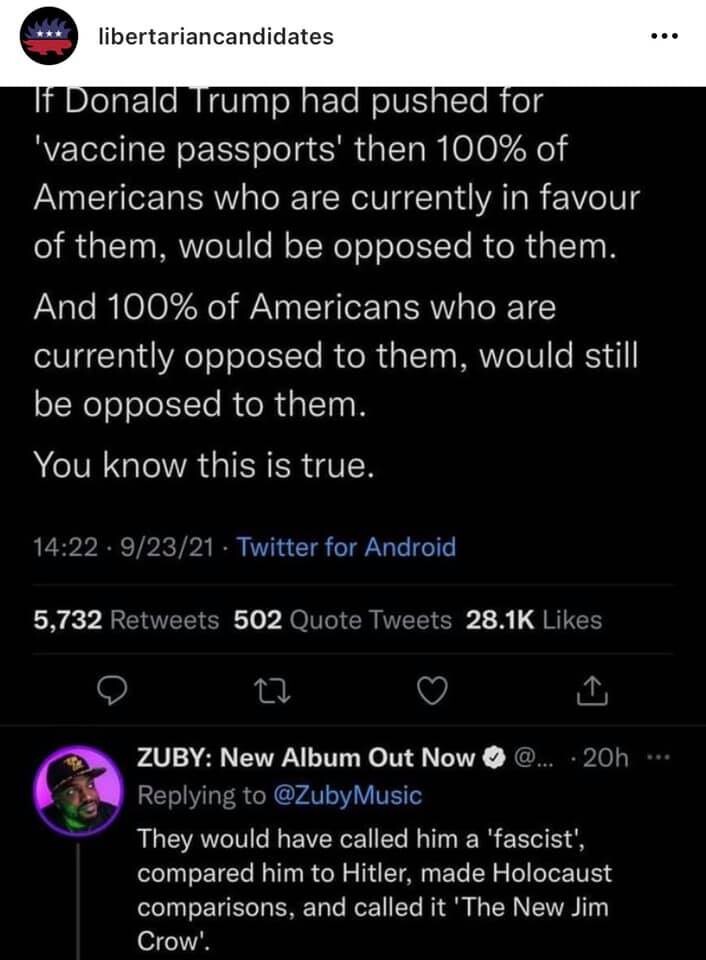Click the 20h reply timestamp

[x=607, y=758]
